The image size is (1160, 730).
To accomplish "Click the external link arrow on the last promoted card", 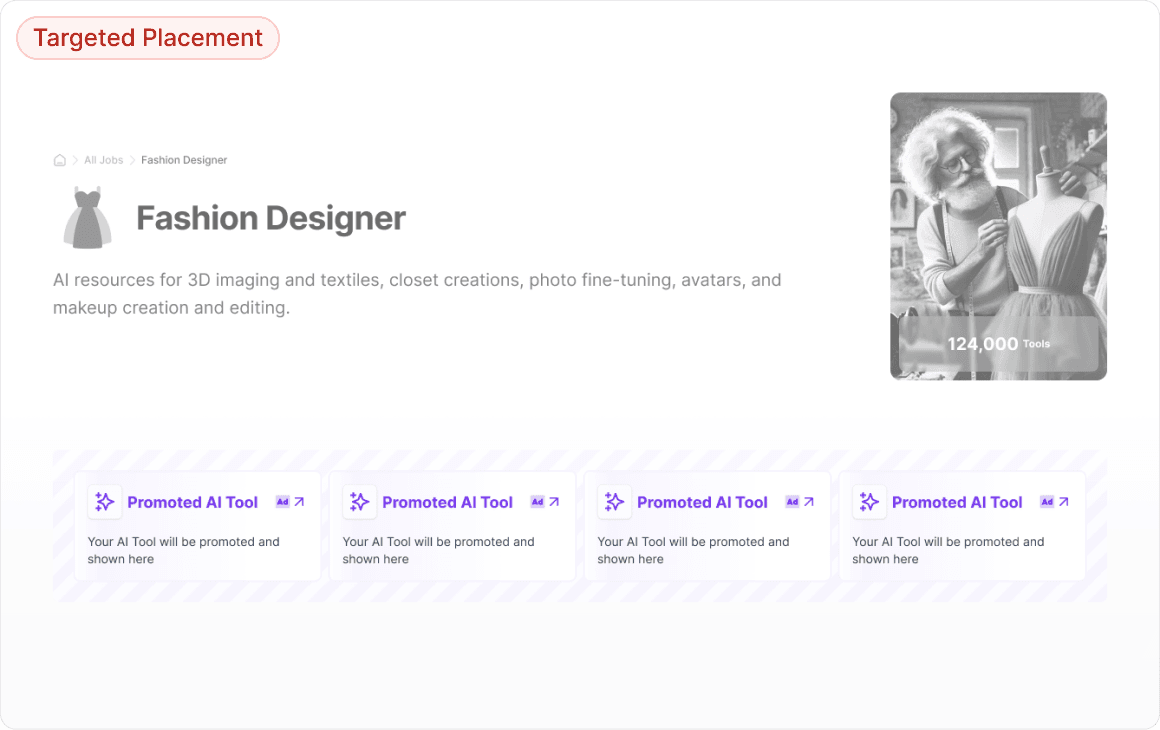I will [1063, 501].
